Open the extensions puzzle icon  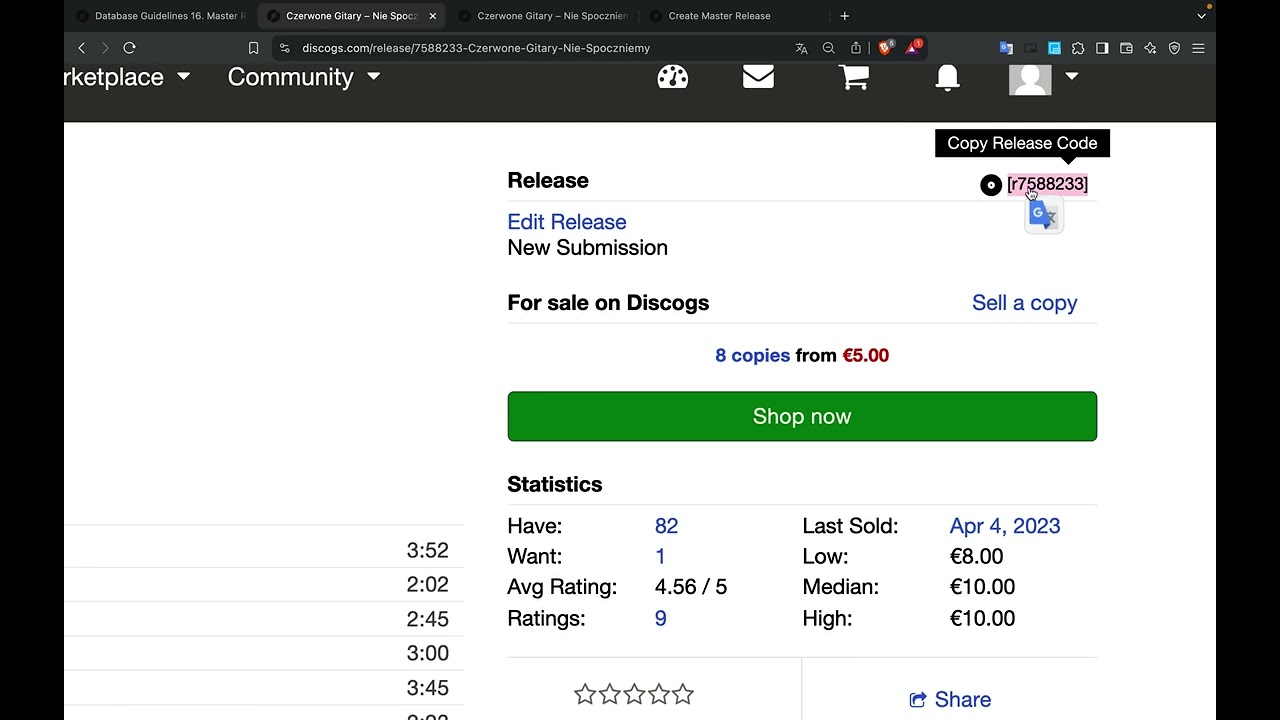click(1078, 48)
